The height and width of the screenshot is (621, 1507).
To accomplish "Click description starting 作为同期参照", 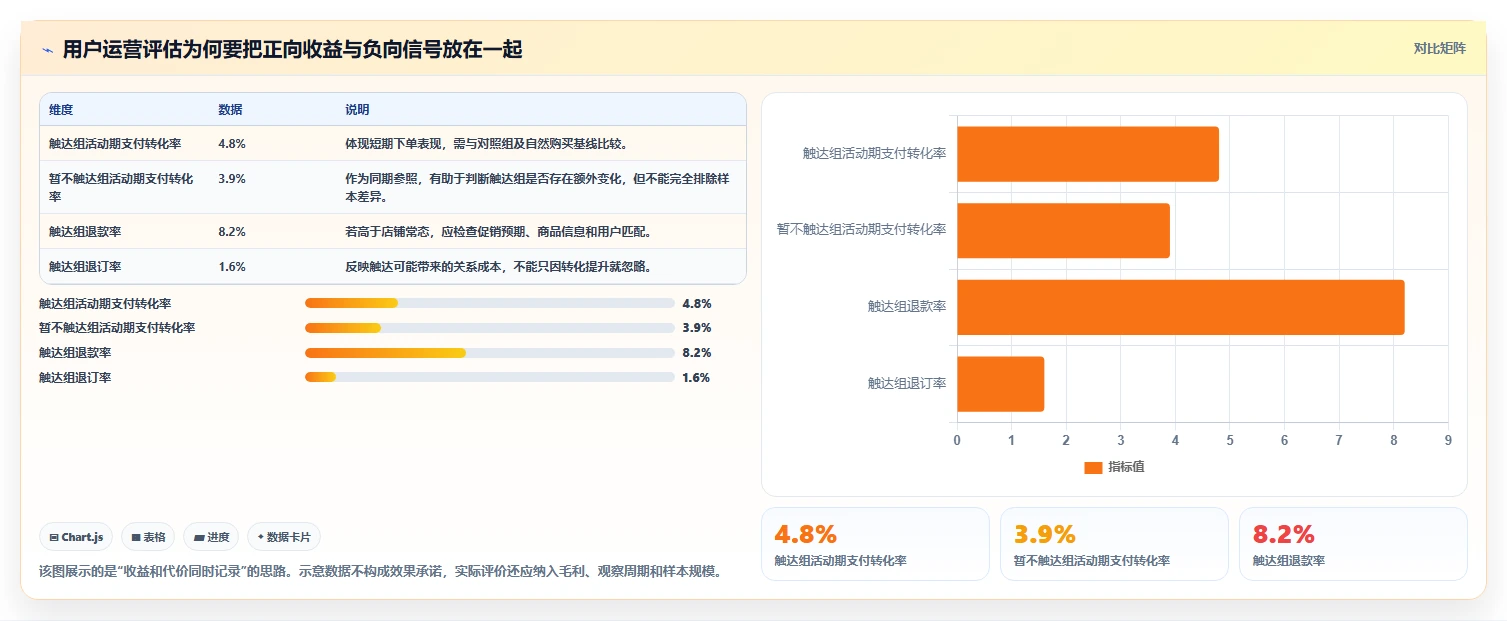I will [539, 188].
